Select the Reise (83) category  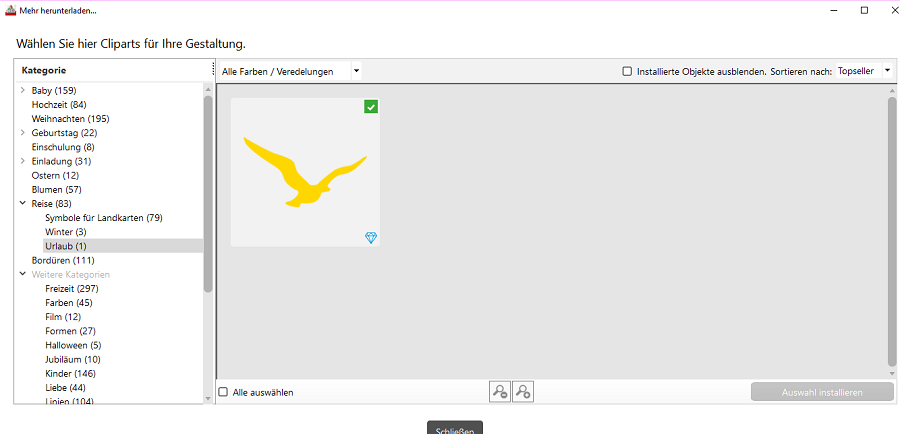[x=52, y=203]
